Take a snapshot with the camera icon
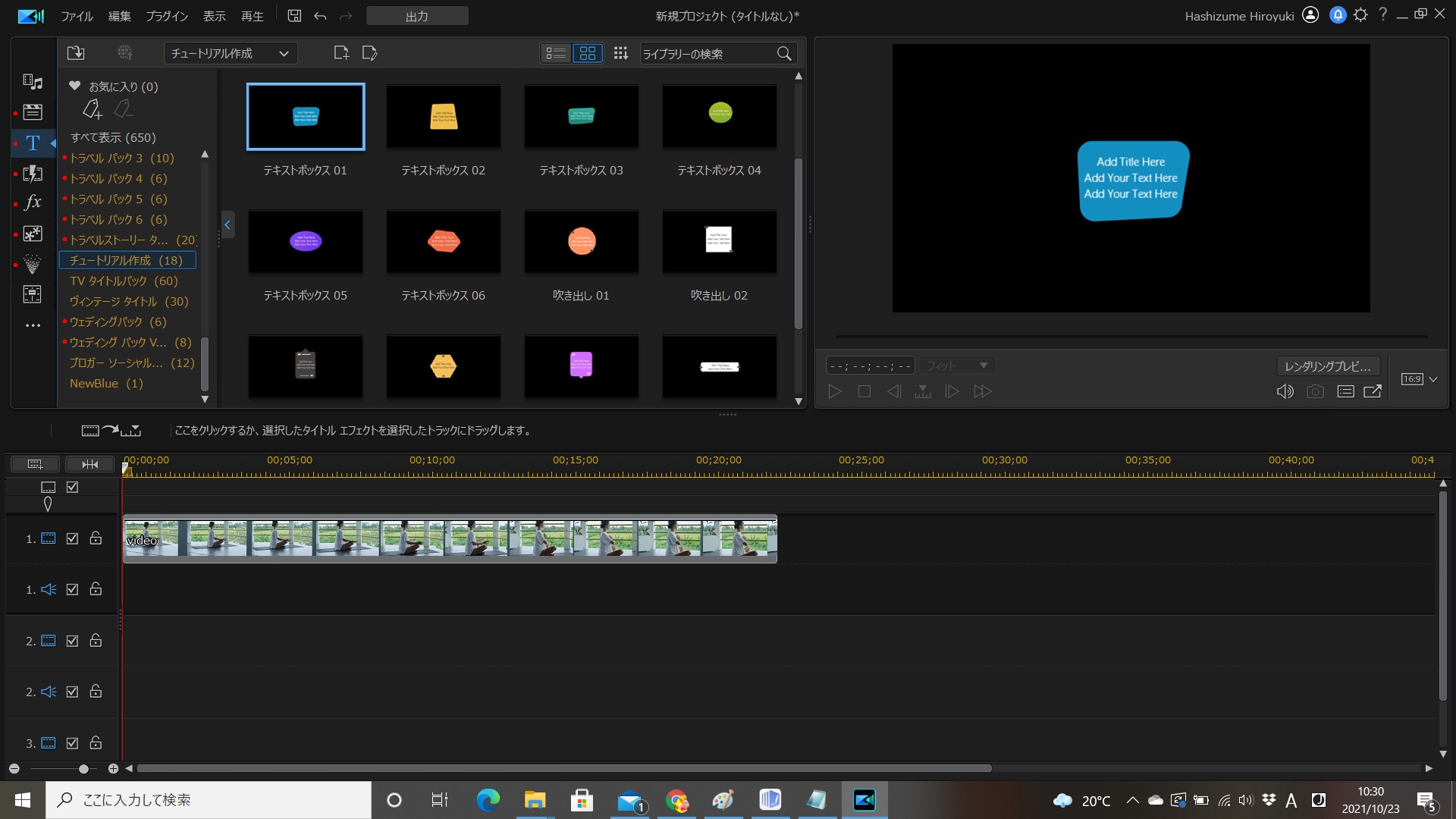1456x819 pixels. tap(1315, 391)
